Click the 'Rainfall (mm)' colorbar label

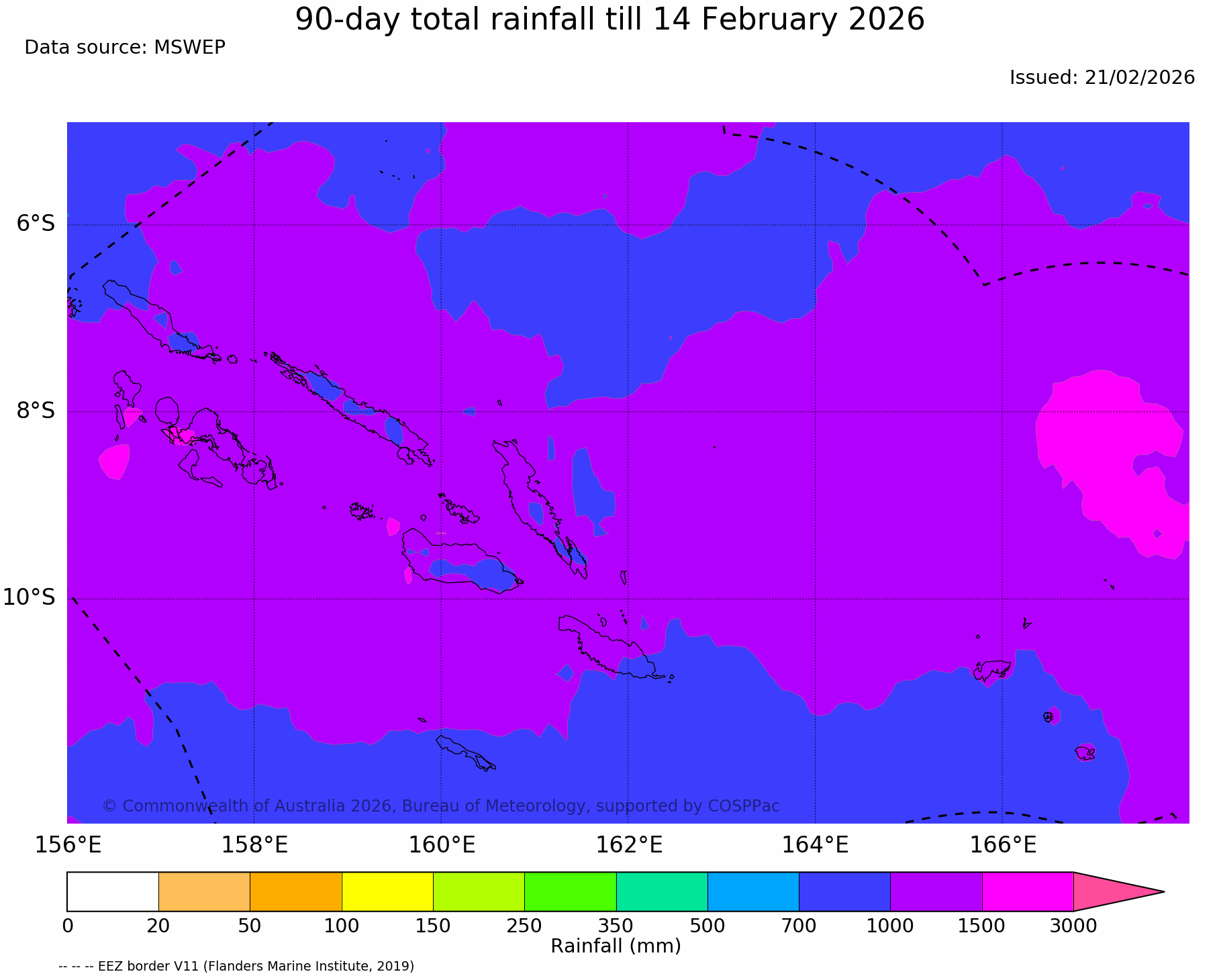coord(616,946)
